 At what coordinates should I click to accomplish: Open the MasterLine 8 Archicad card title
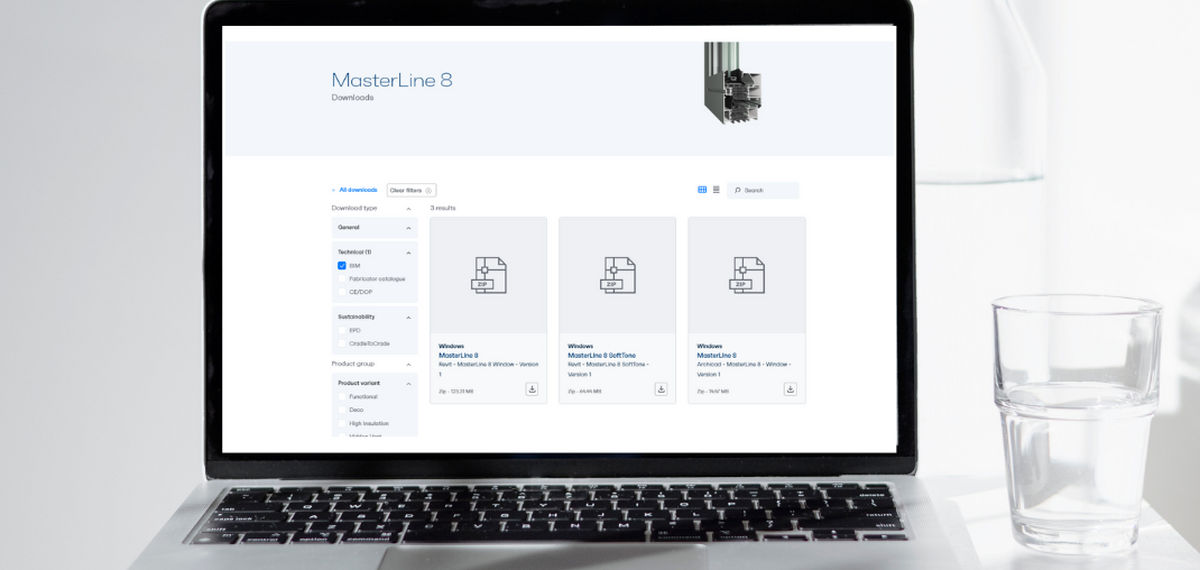coord(717,355)
